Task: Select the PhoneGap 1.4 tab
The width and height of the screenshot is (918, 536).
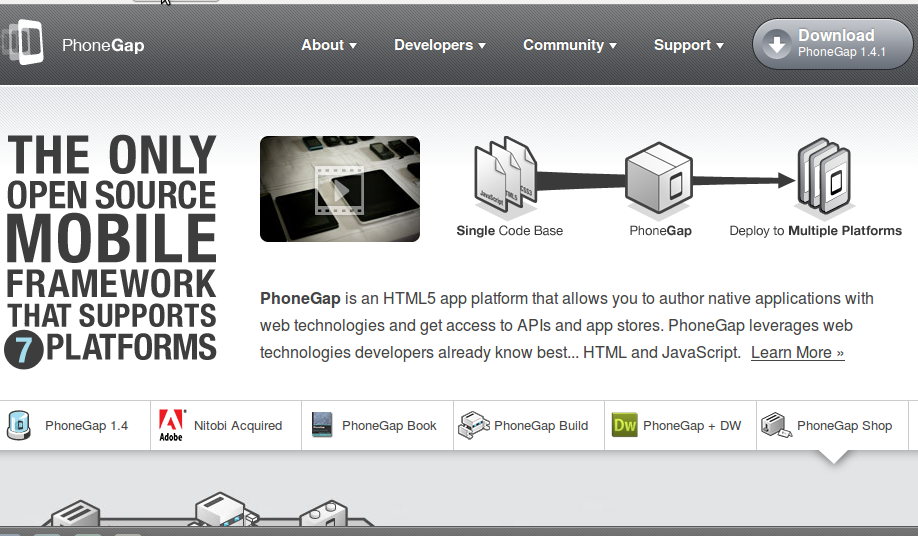Action: click(x=75, y=425)
